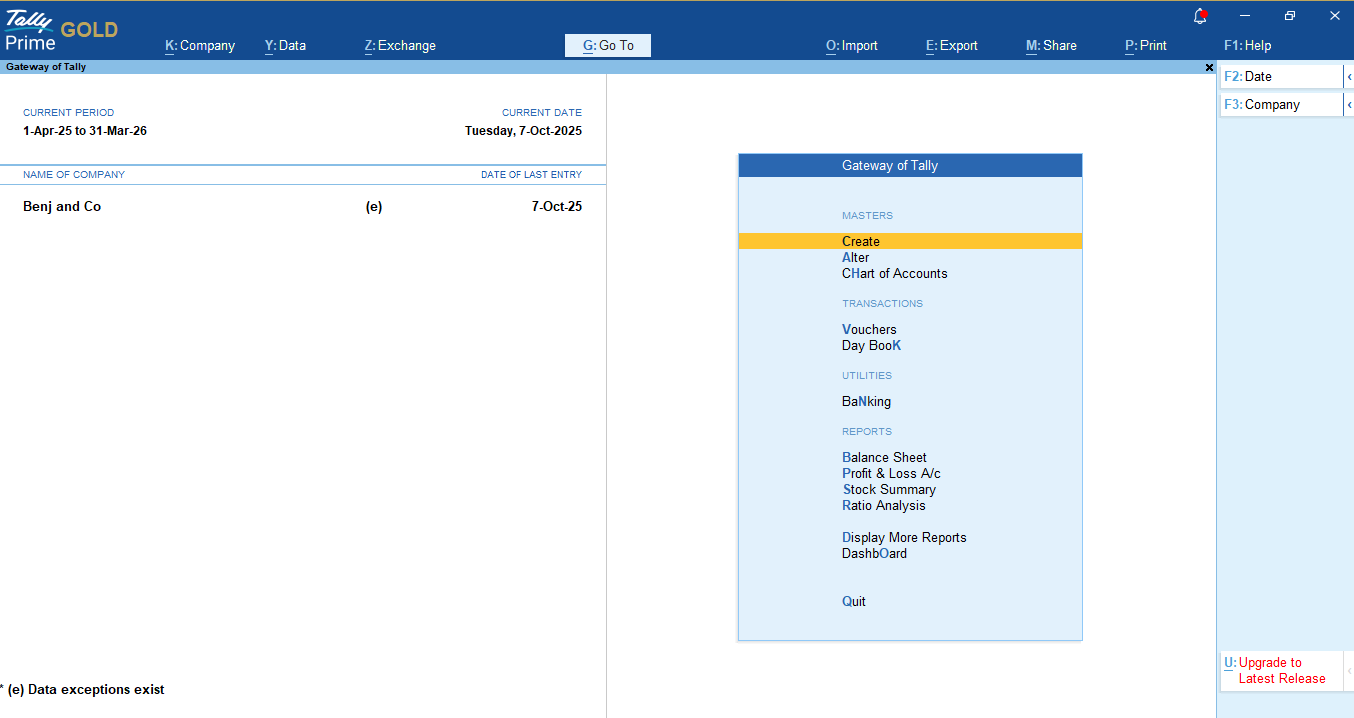This screenshot has width=1354, height=718.
Task: Close the Gateway of Tally panel
Action: click(x=1209, y=67)
